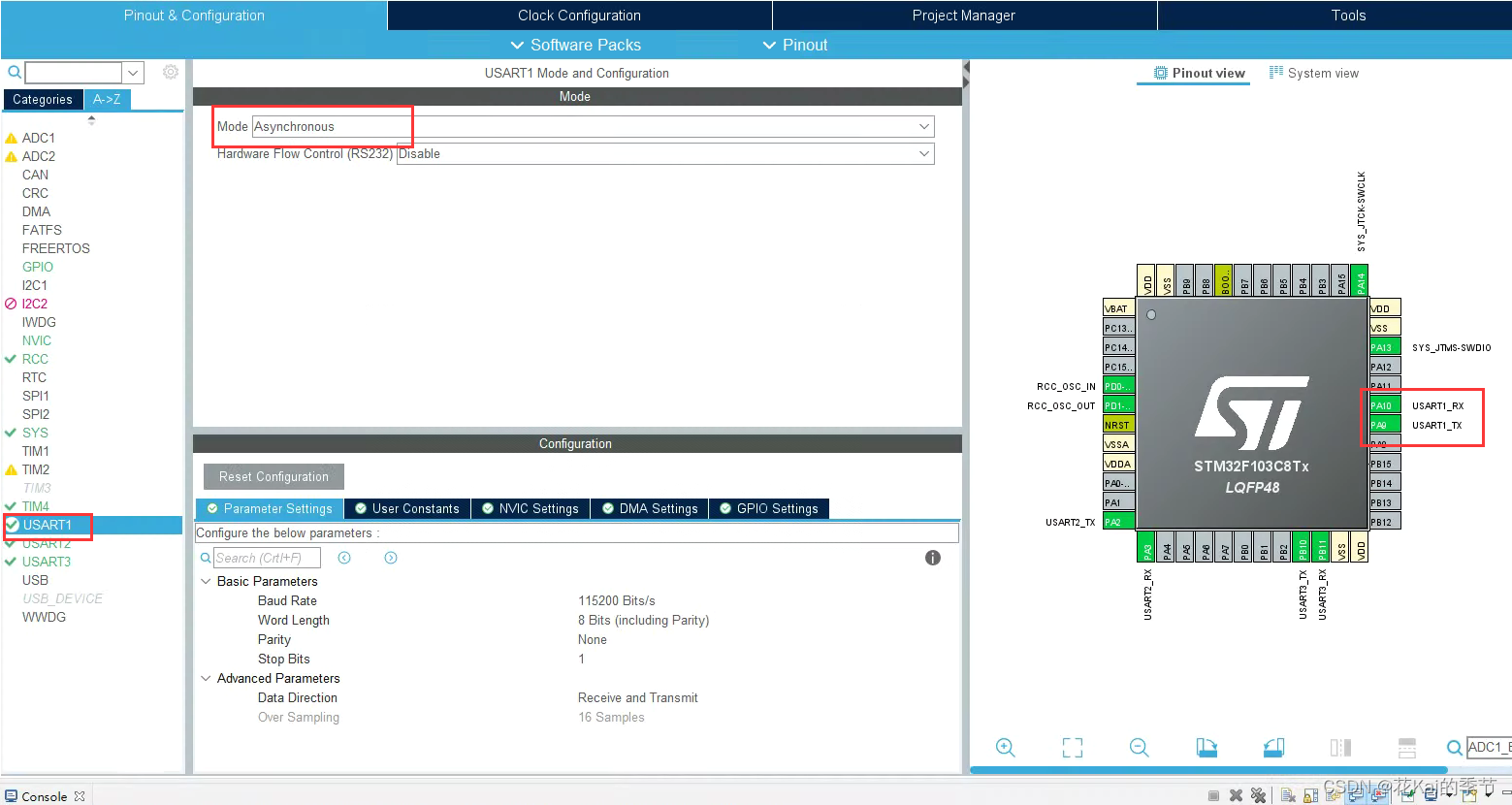Click the Reset Configuration button
The image size is (1512, 805).
(273, 476)
